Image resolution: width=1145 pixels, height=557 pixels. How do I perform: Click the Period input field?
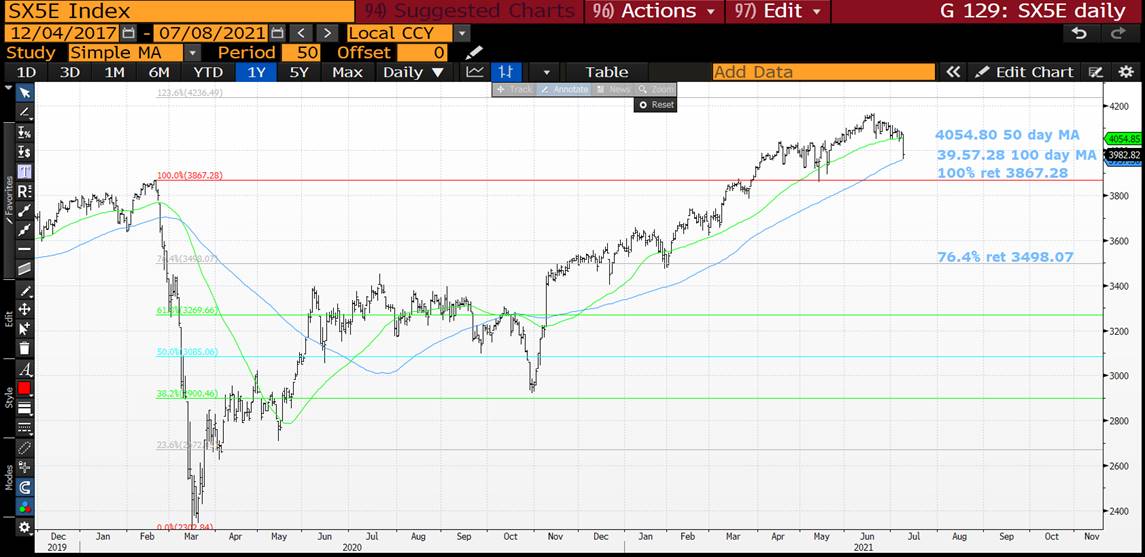pos(302,53)
